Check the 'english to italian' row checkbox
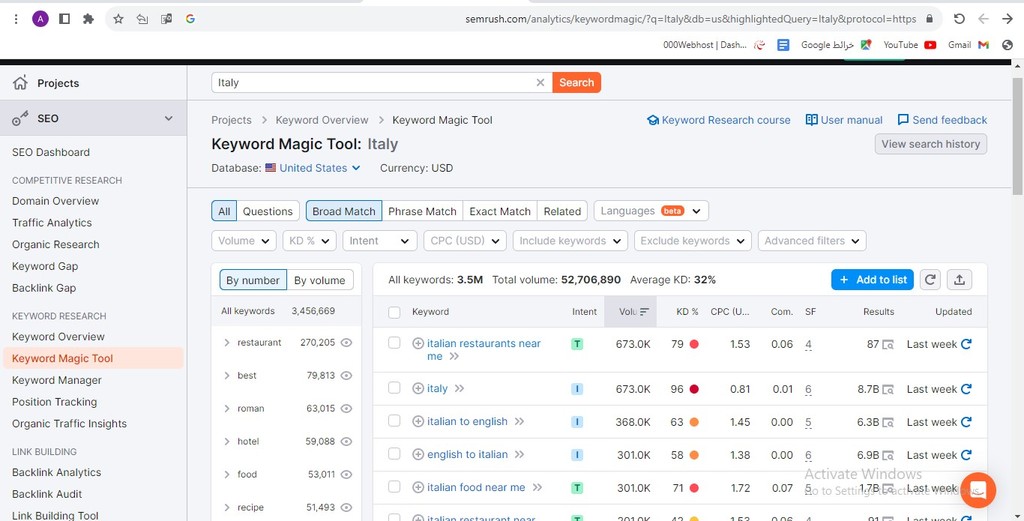1024x521 pixels. (394, 454)
